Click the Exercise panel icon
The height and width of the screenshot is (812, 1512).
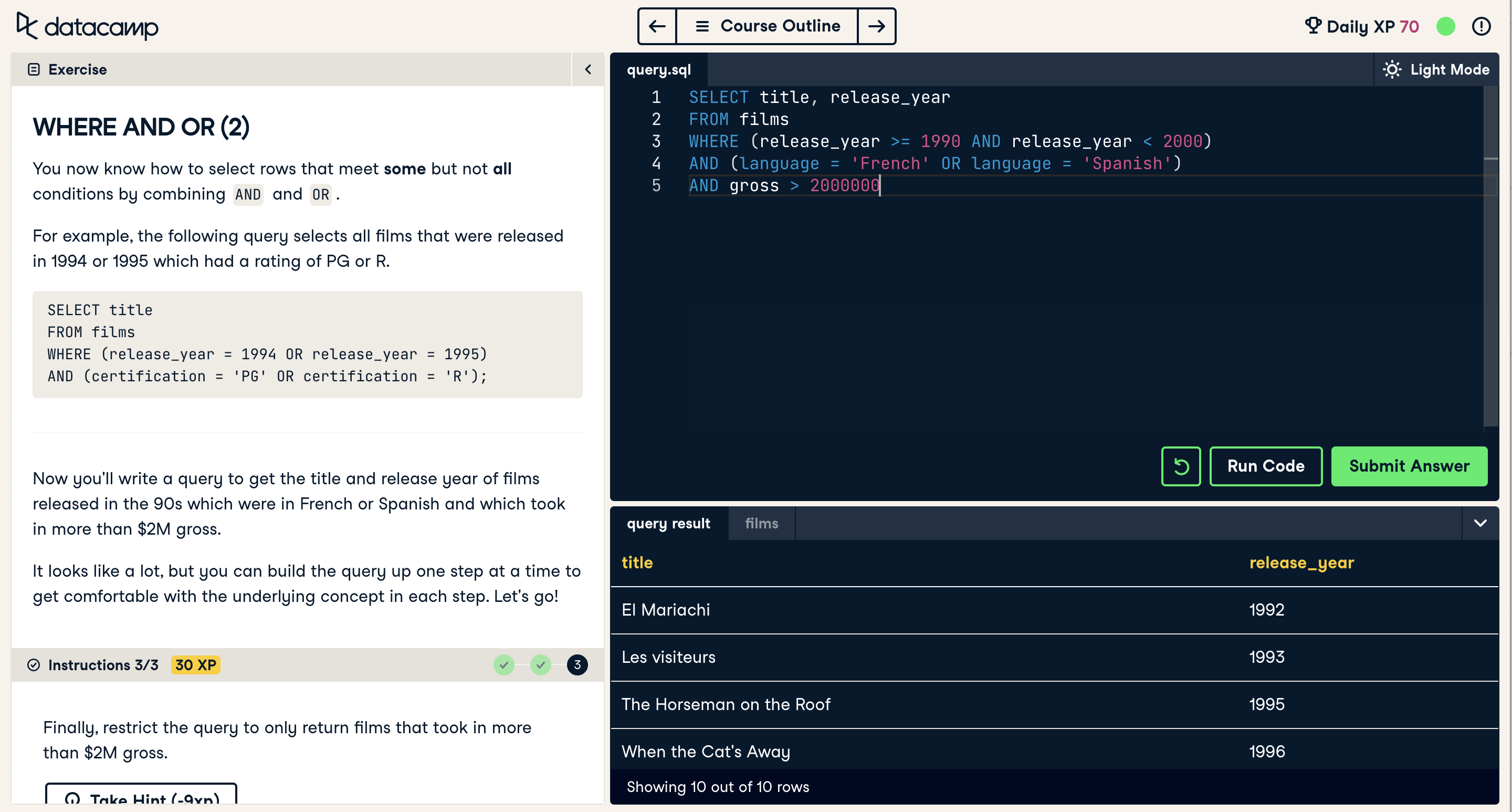pos(34,69)
